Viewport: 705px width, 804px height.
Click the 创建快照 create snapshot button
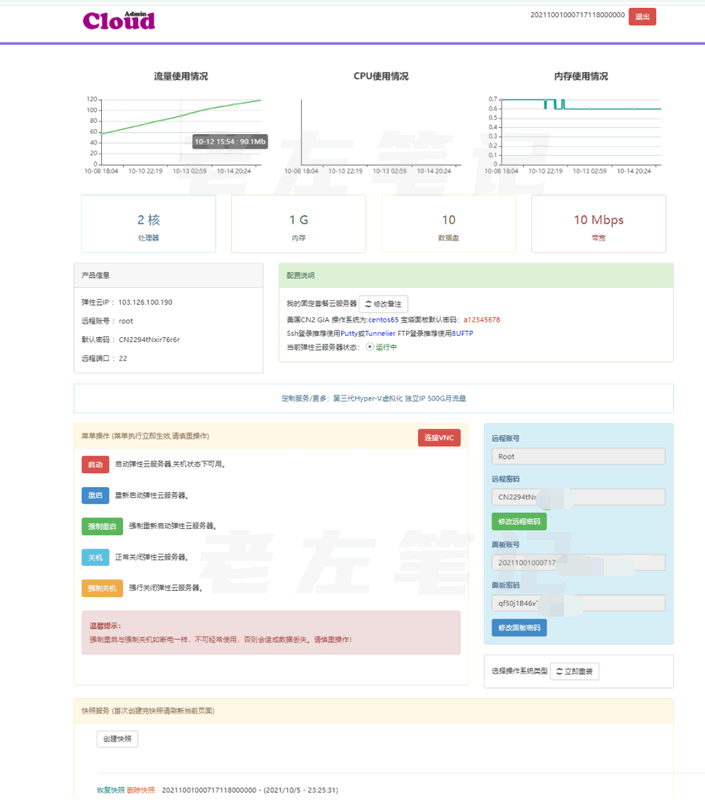coord(118,739)
